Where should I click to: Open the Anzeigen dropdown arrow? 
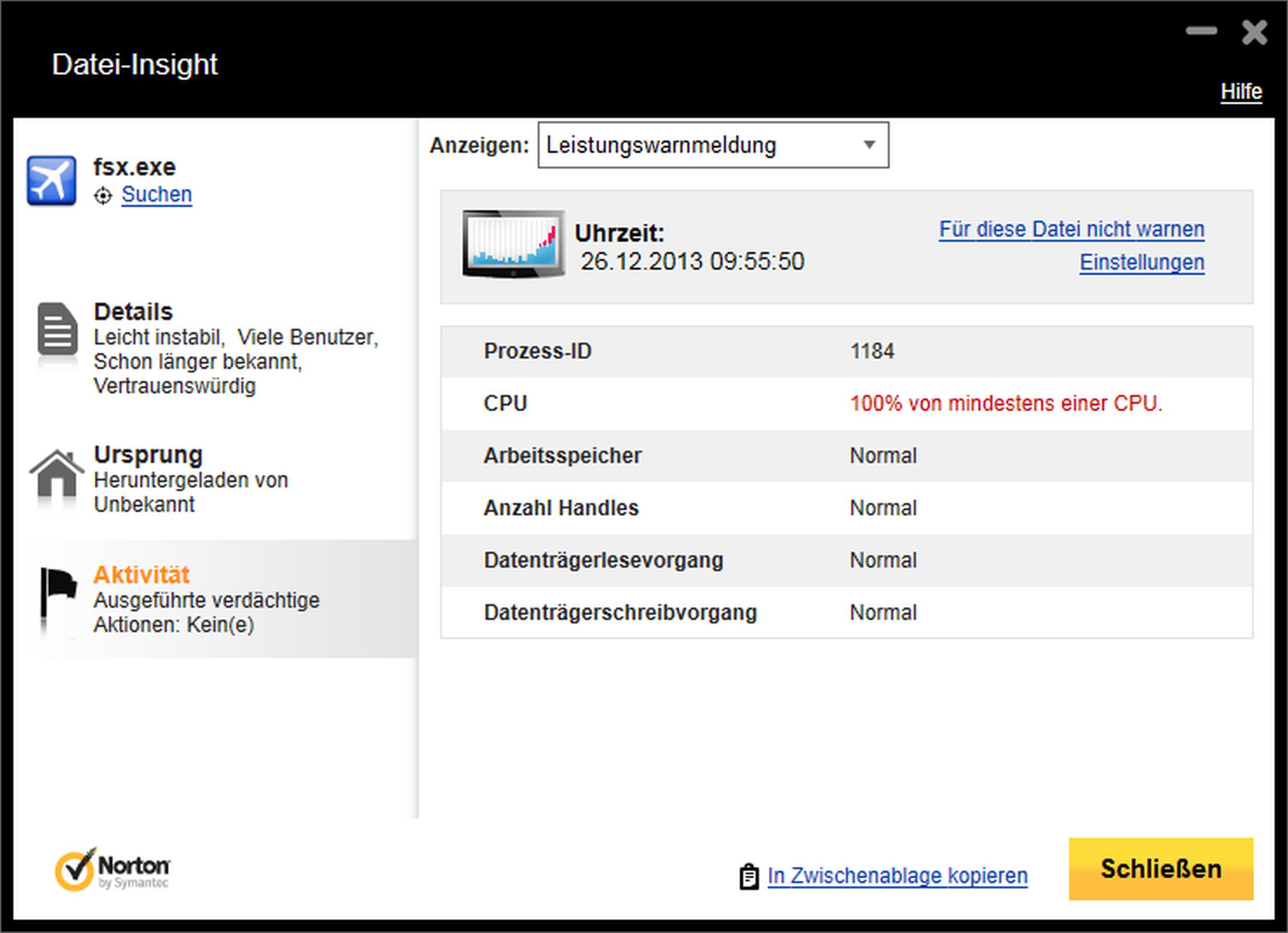pyautogui.click(x=869, y=145)
